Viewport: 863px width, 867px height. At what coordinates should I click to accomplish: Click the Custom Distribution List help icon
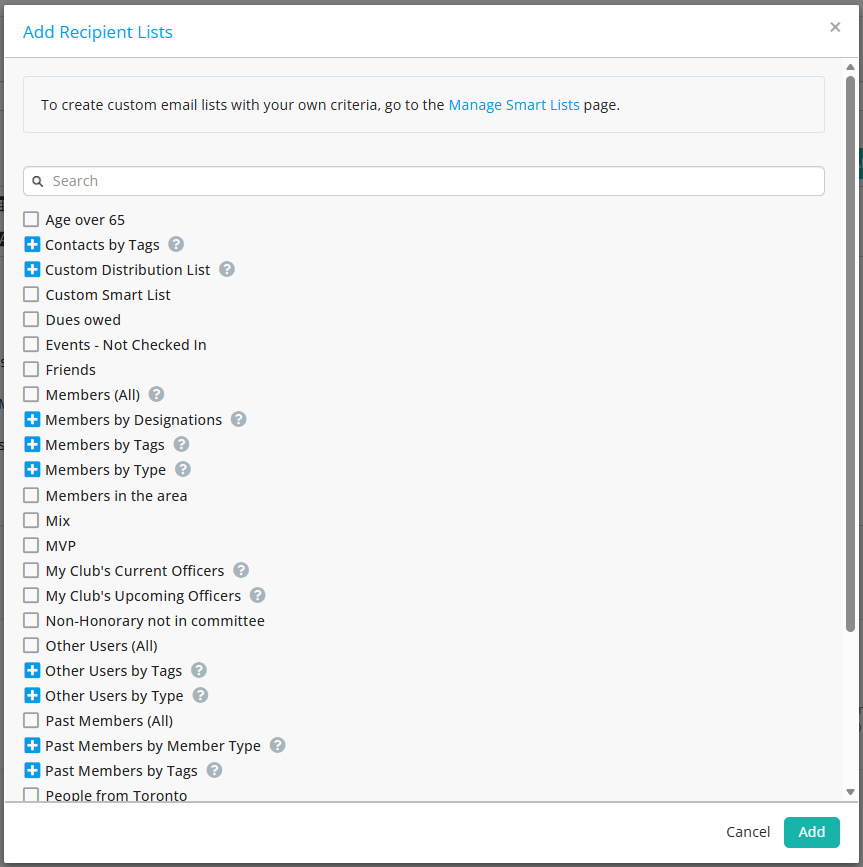pyautogui.click(x=226, y=269)
